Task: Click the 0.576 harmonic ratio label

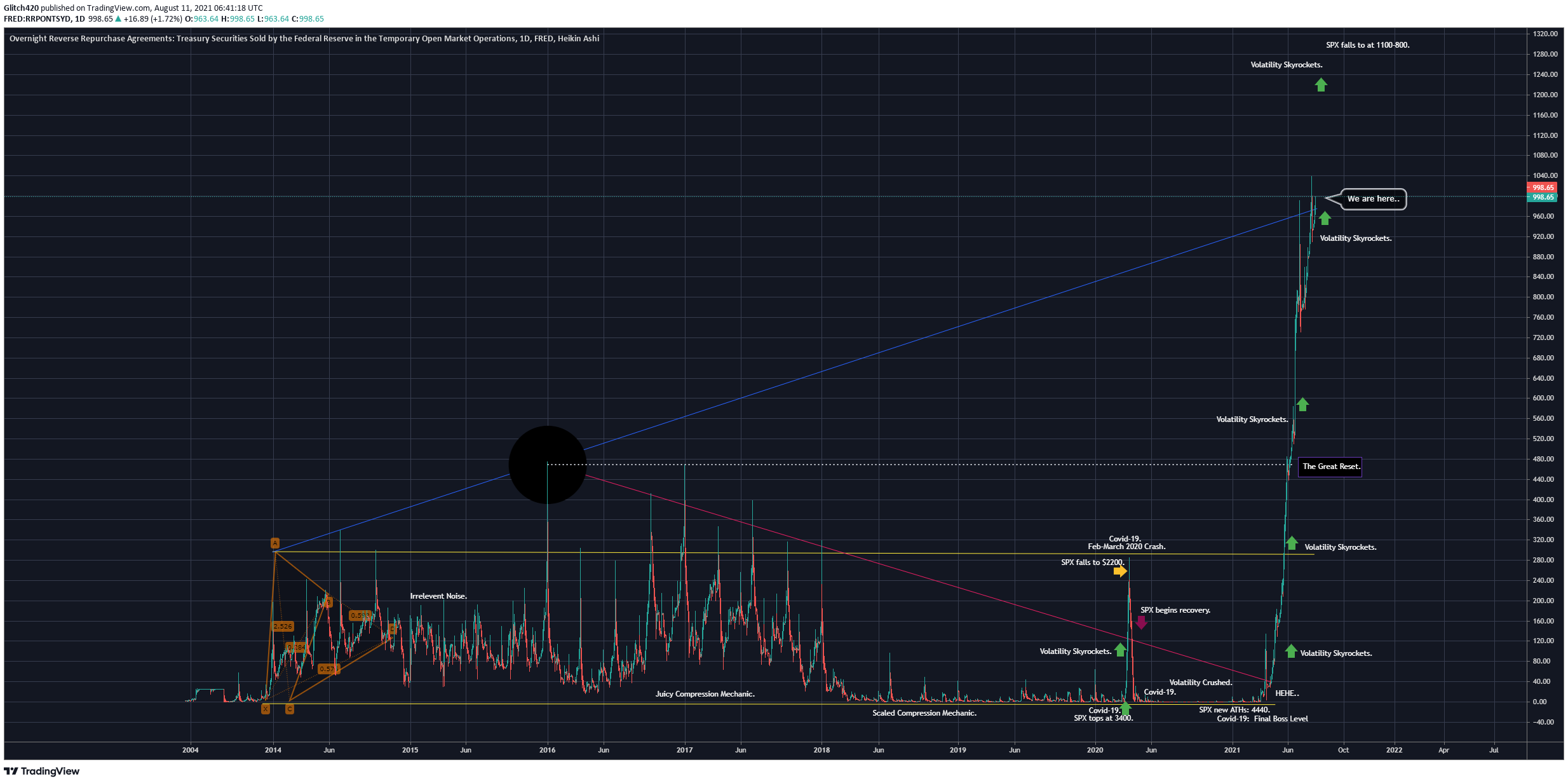Action: point(329,669)
